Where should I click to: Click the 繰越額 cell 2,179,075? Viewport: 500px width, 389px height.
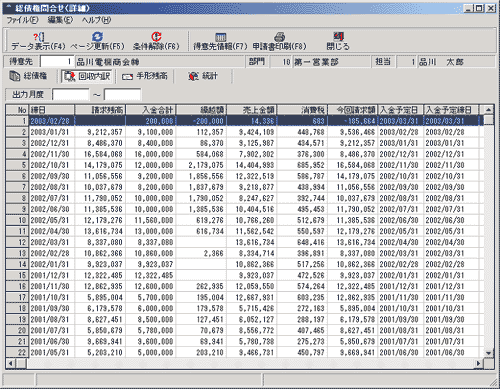click(201, 165)
